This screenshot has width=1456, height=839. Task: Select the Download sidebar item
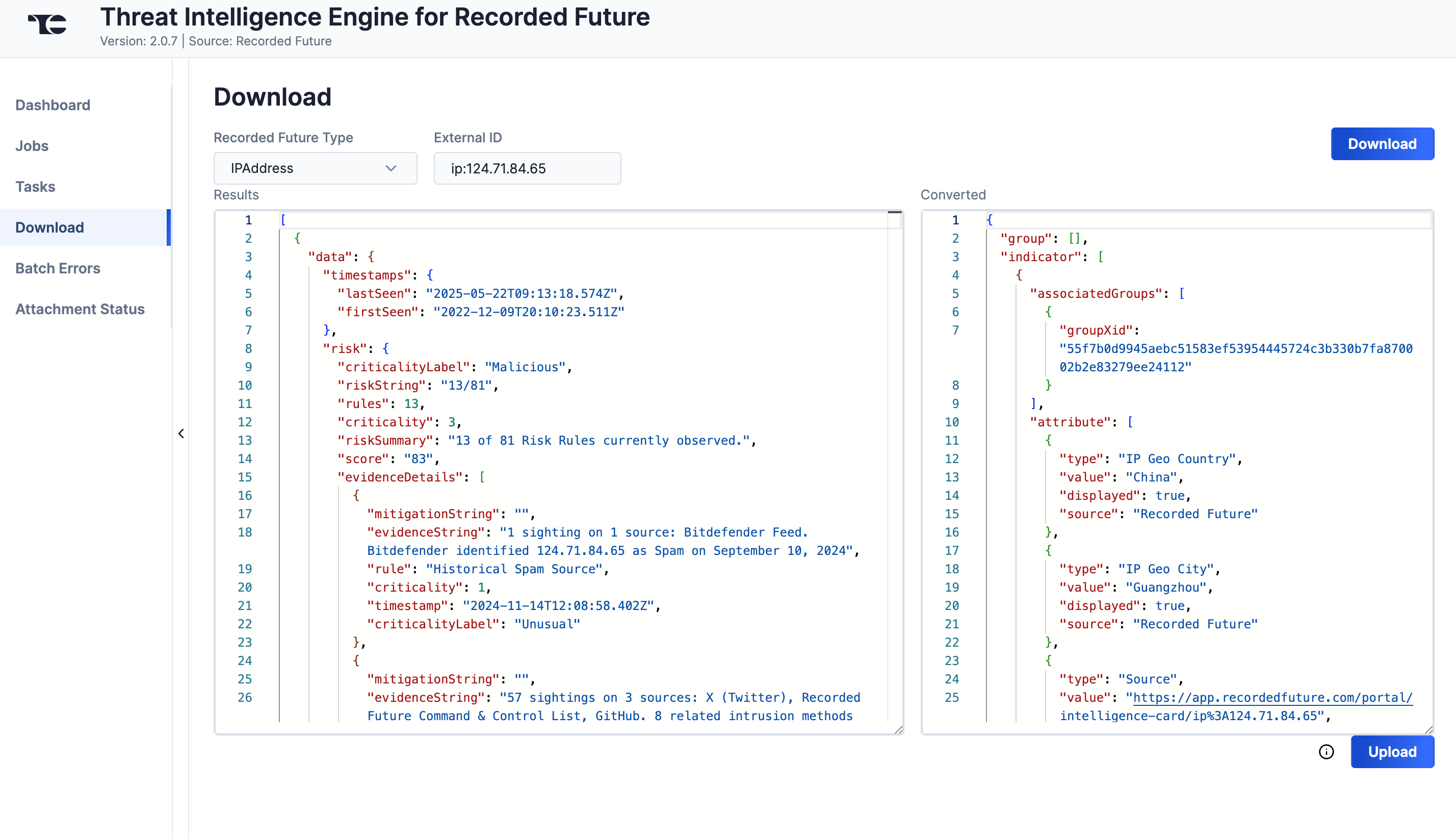[x=85, y=227]
